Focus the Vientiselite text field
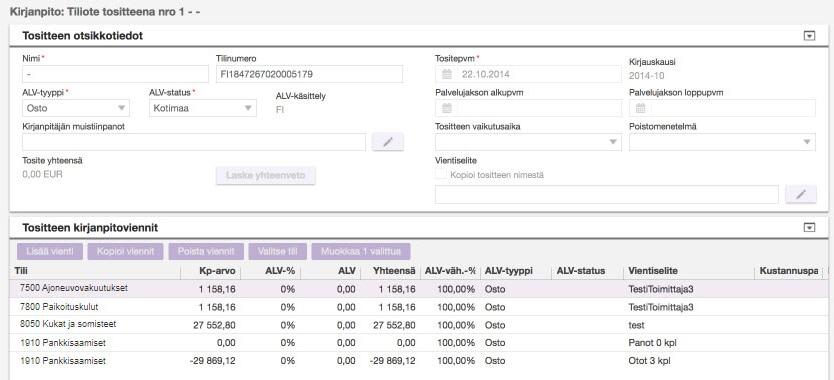 607,194
